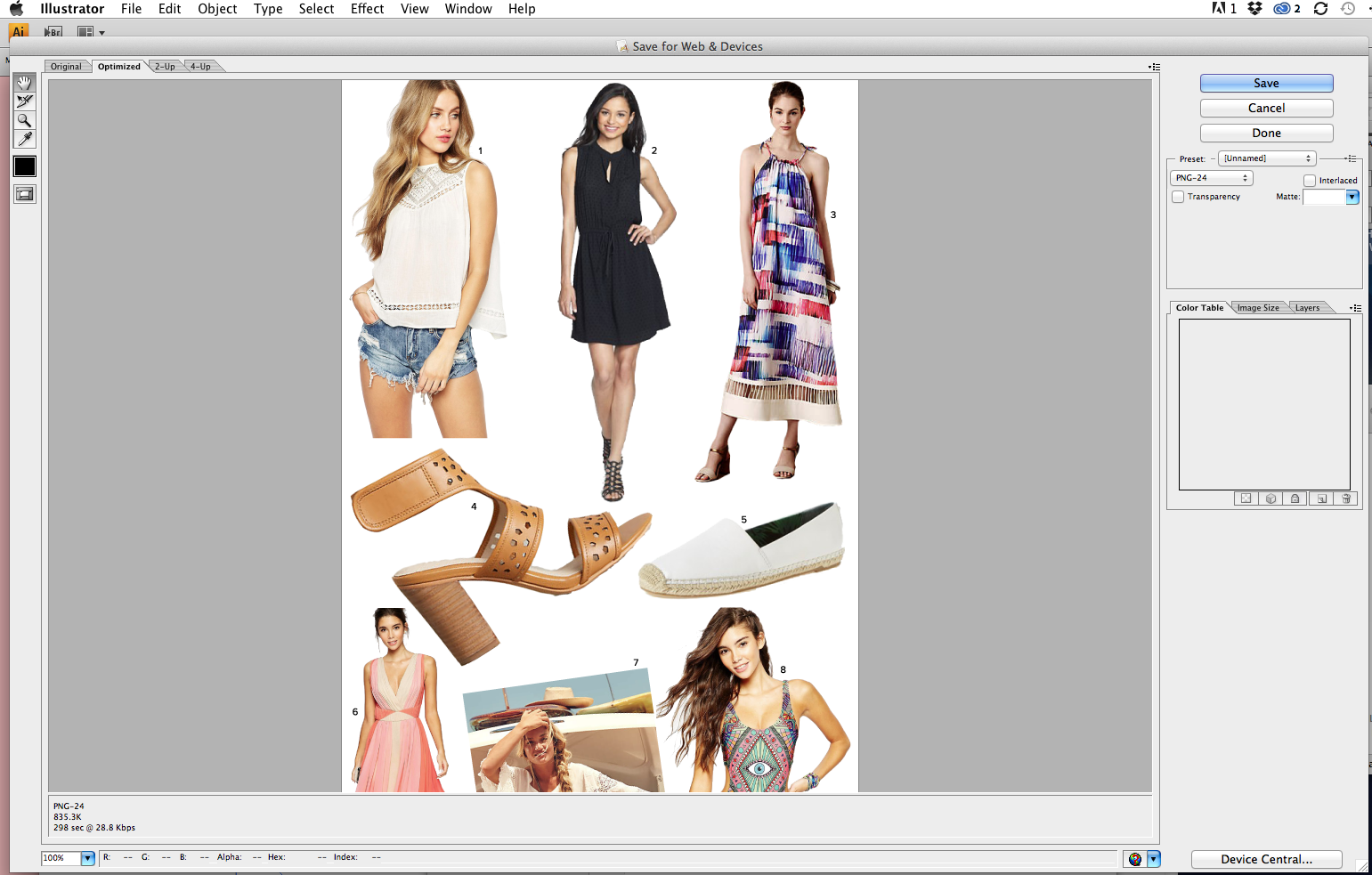The image size is (1372, 875).
Task: Open the PNG-24 file format dropdown
Action: (1212, 178)
